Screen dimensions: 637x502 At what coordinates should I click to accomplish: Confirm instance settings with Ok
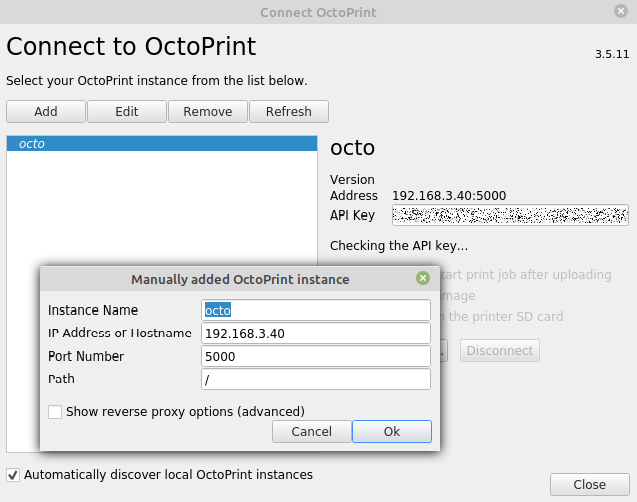[x=392, y=431]
